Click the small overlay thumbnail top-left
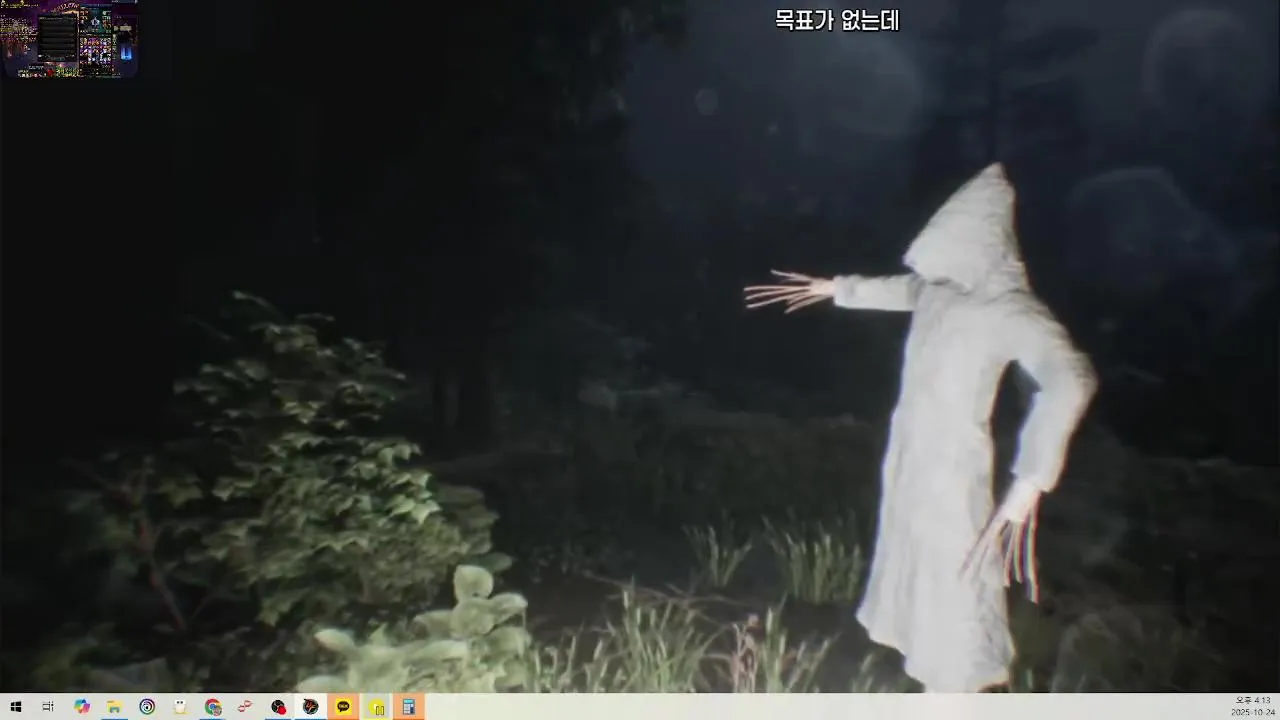Image resolution: width=1280 pixels, height=720 pixels. [70, 39]
